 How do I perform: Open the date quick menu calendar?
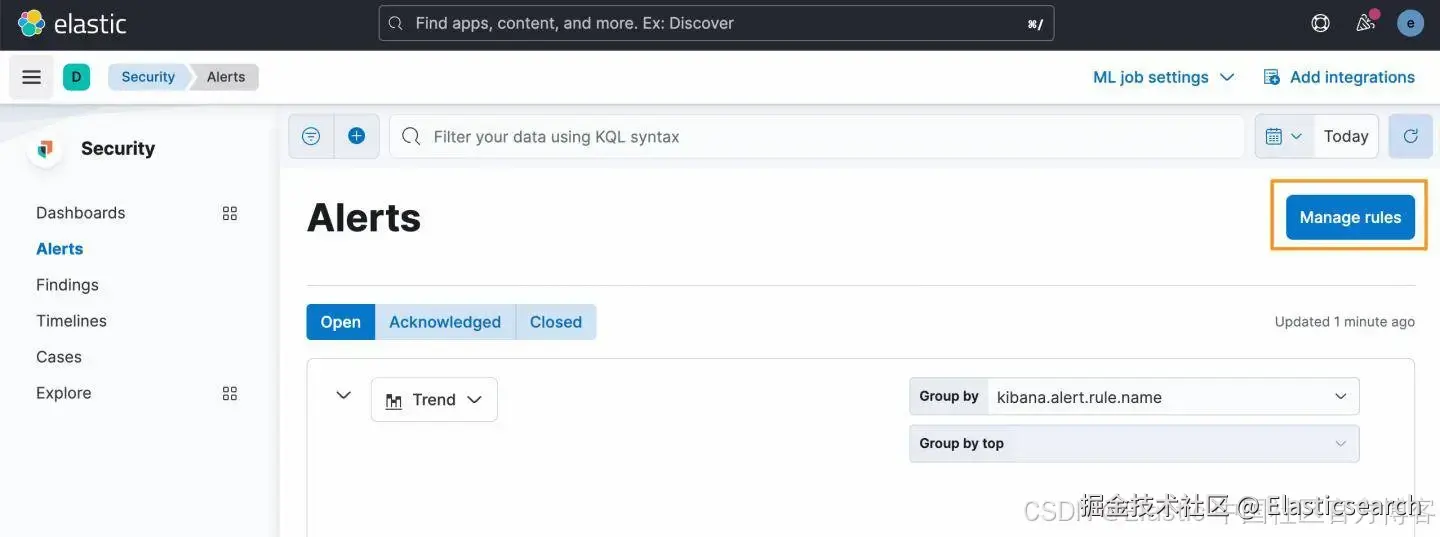click(1283, 136)
